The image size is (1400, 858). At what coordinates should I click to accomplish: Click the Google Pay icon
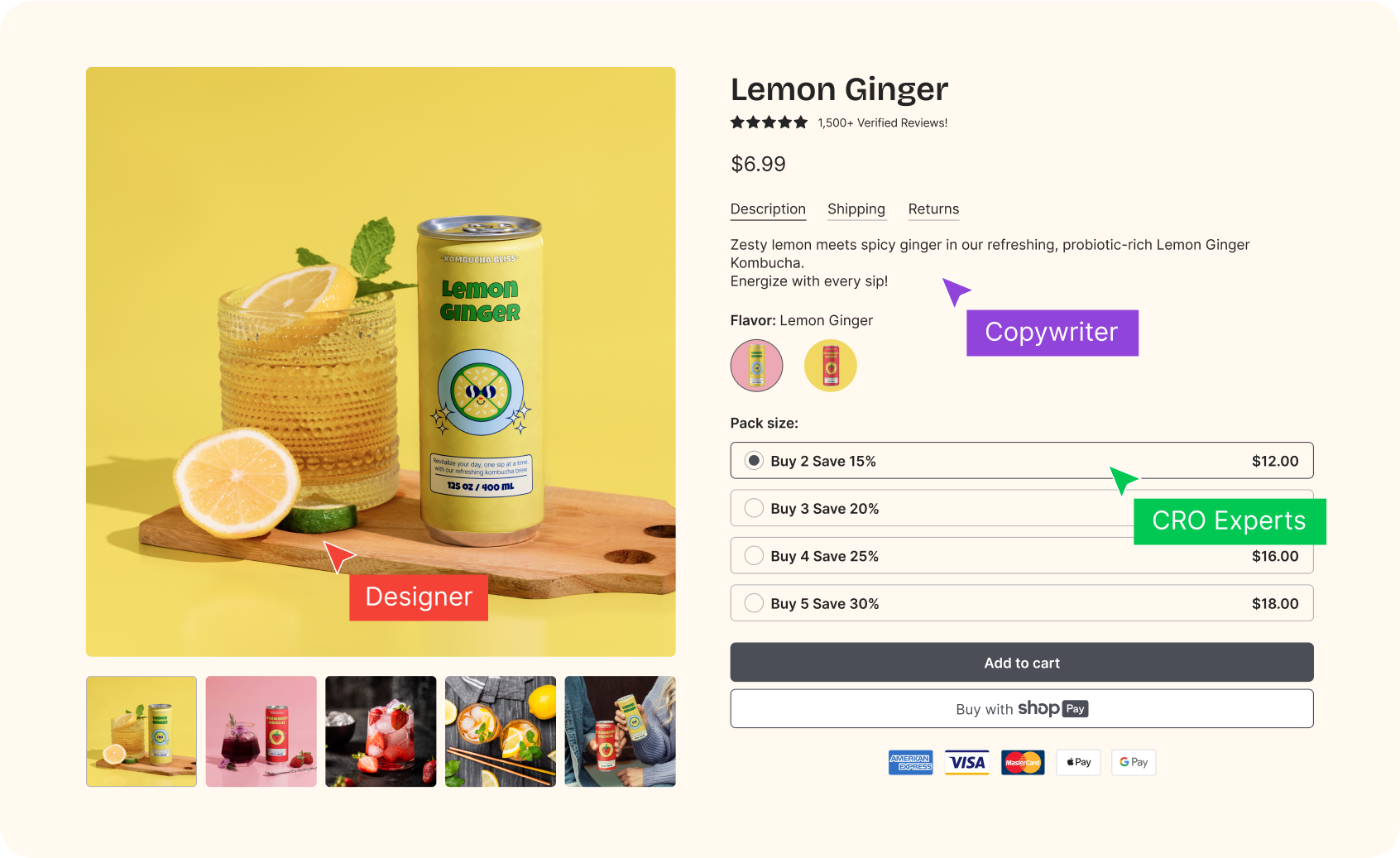(1134, 762)
